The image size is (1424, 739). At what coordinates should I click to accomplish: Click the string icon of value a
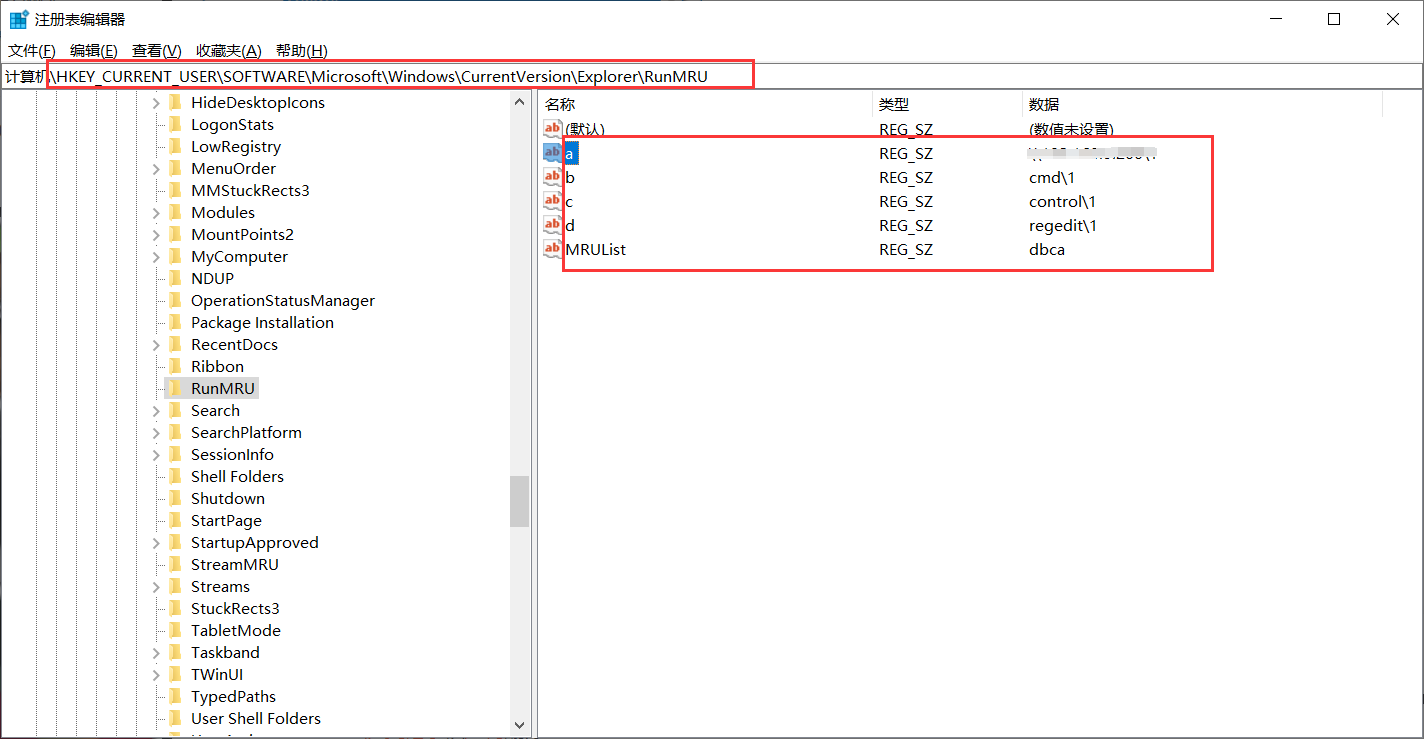[553, 153]
